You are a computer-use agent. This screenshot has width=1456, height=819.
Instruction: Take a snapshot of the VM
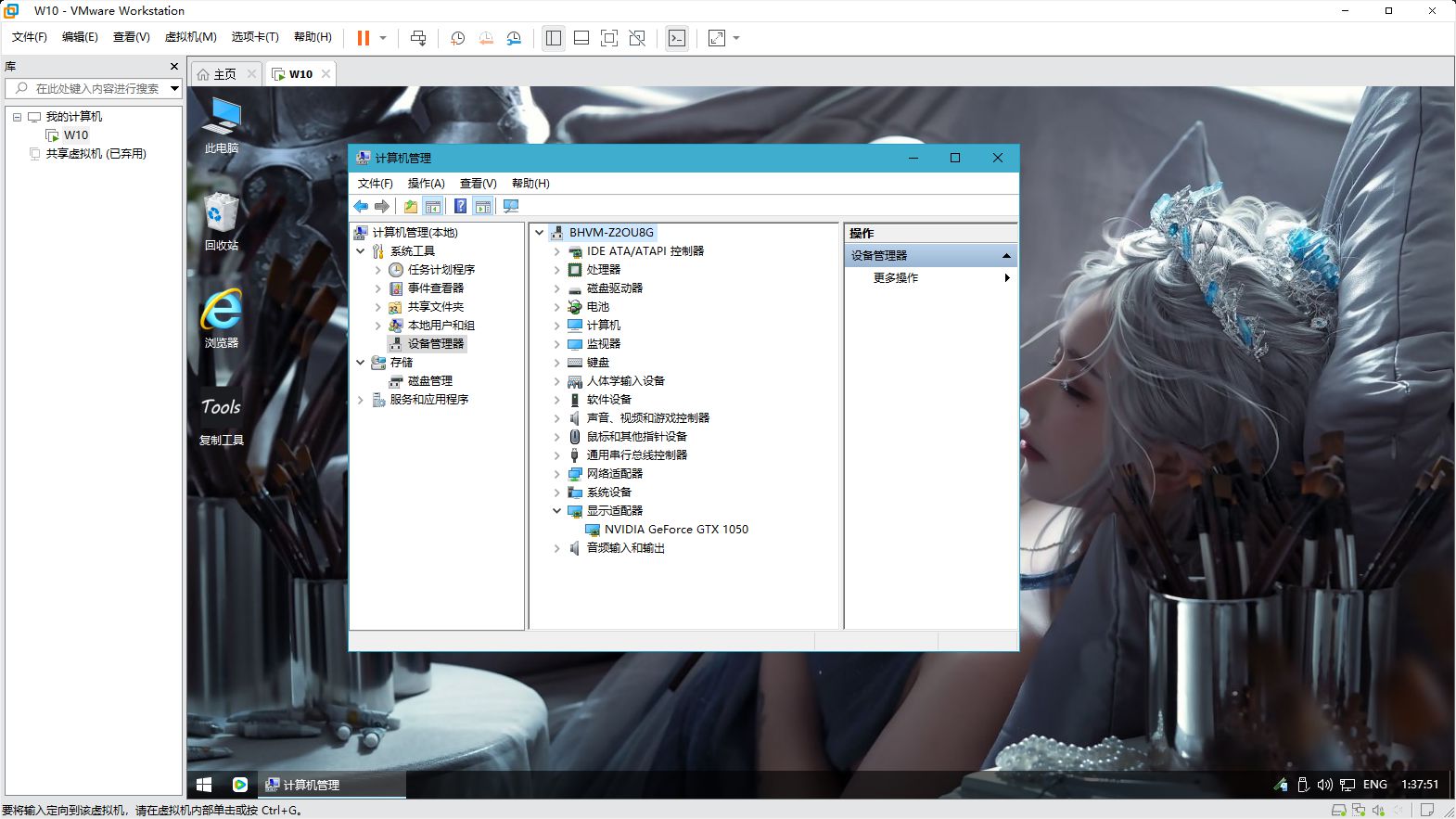tap(457, 38)
